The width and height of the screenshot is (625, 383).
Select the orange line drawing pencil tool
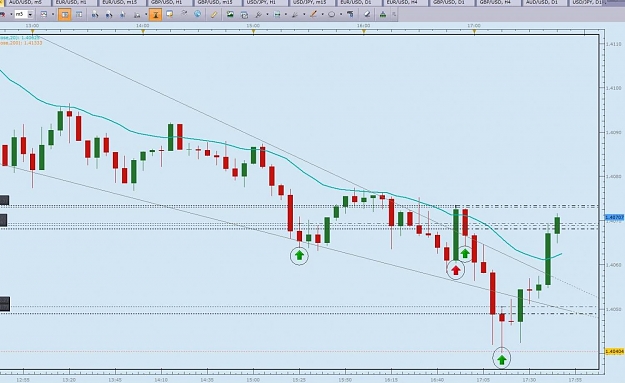coord(313,14)
